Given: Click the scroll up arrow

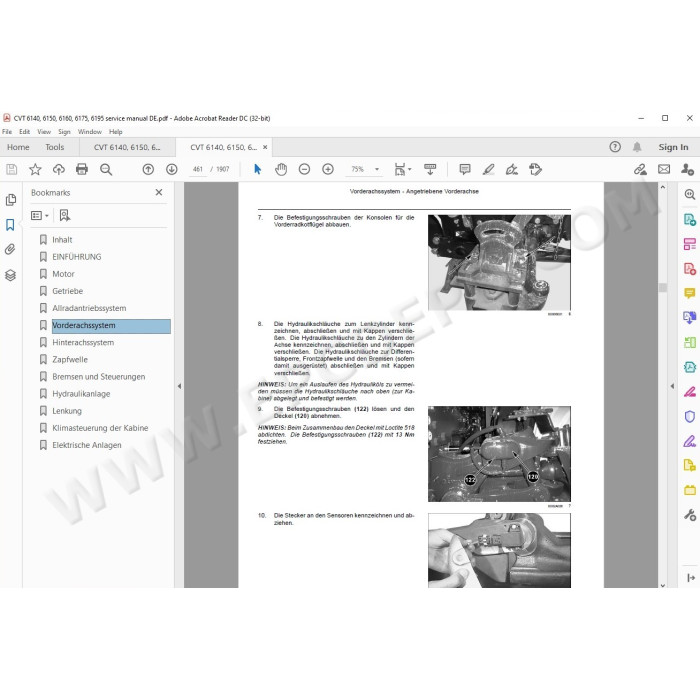Looking at the screenshot, I should point(663,188).
